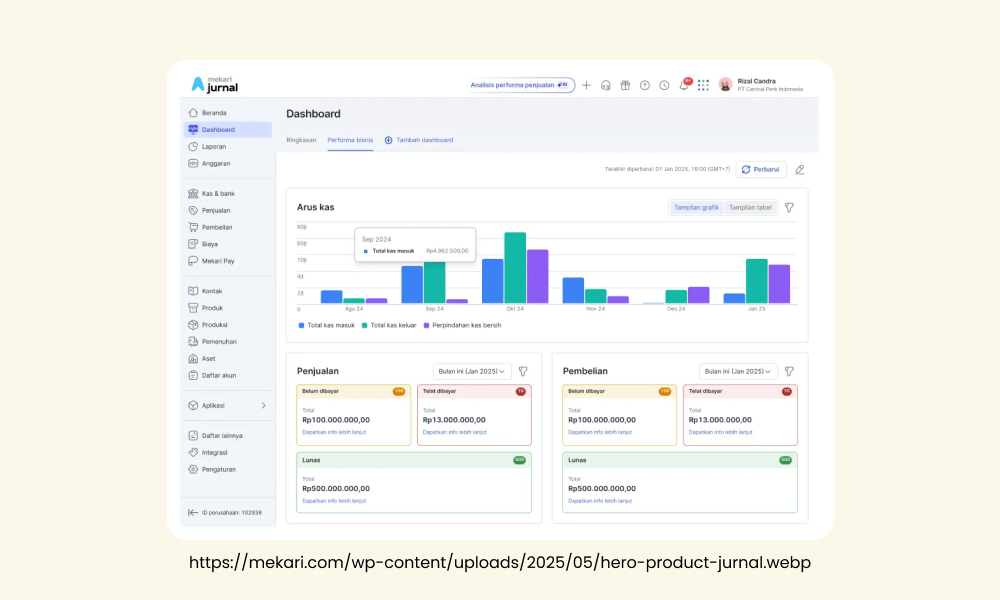Open the history clock icon
The image size is (1000, 600).
pyautogui.click(x=664, y=85)
